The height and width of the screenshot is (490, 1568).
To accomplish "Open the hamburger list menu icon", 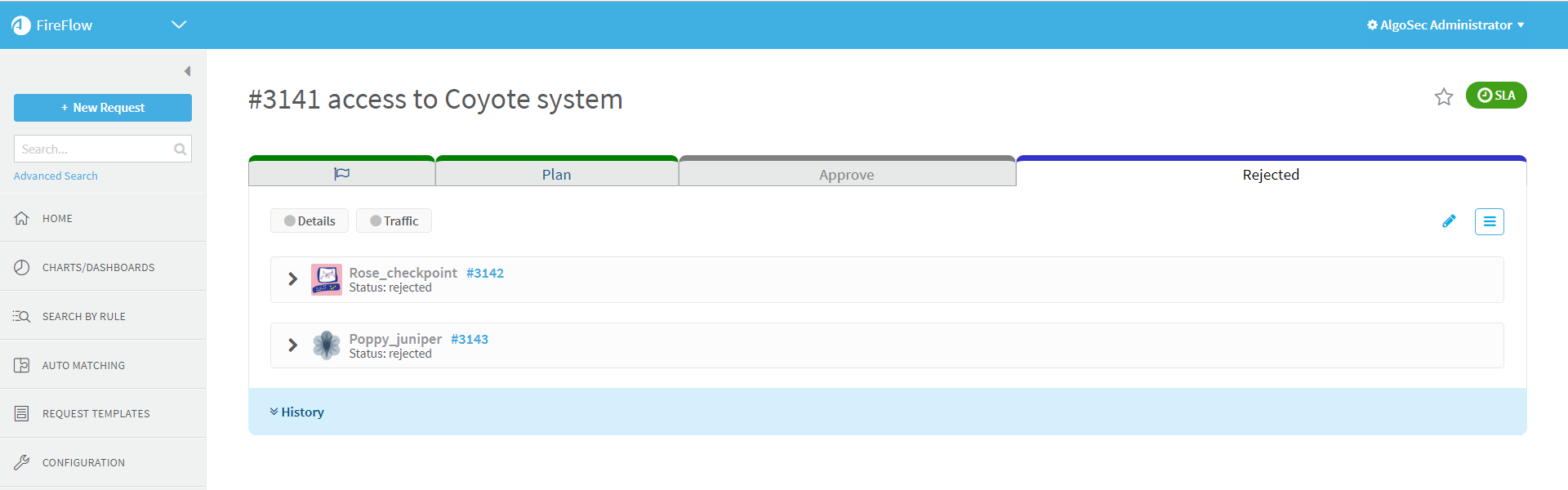I will click(x=1489, y=221).
